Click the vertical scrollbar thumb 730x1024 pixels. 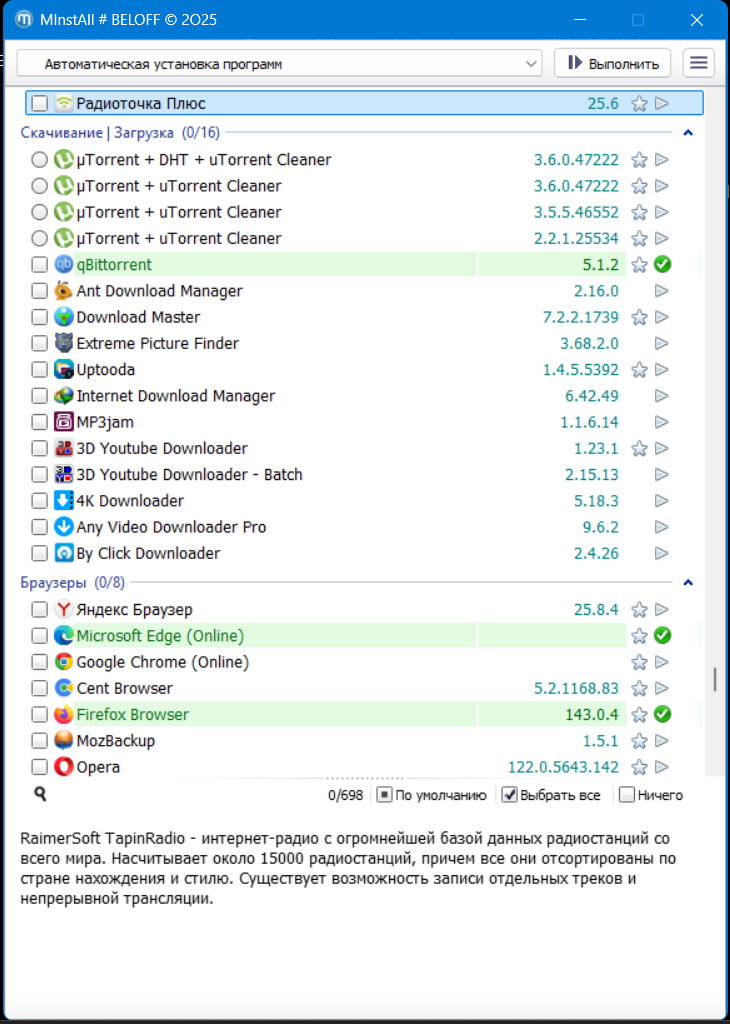coord(714,680)
